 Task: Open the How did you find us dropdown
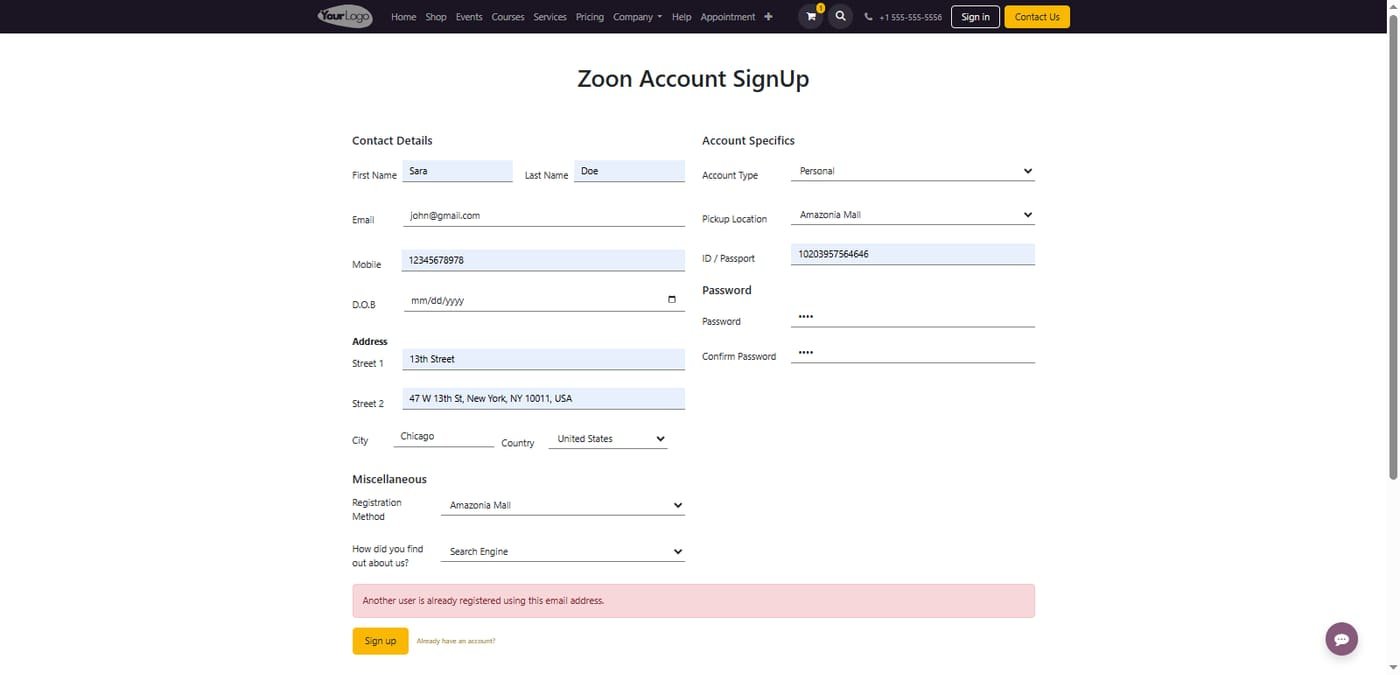tap(563, 551)
